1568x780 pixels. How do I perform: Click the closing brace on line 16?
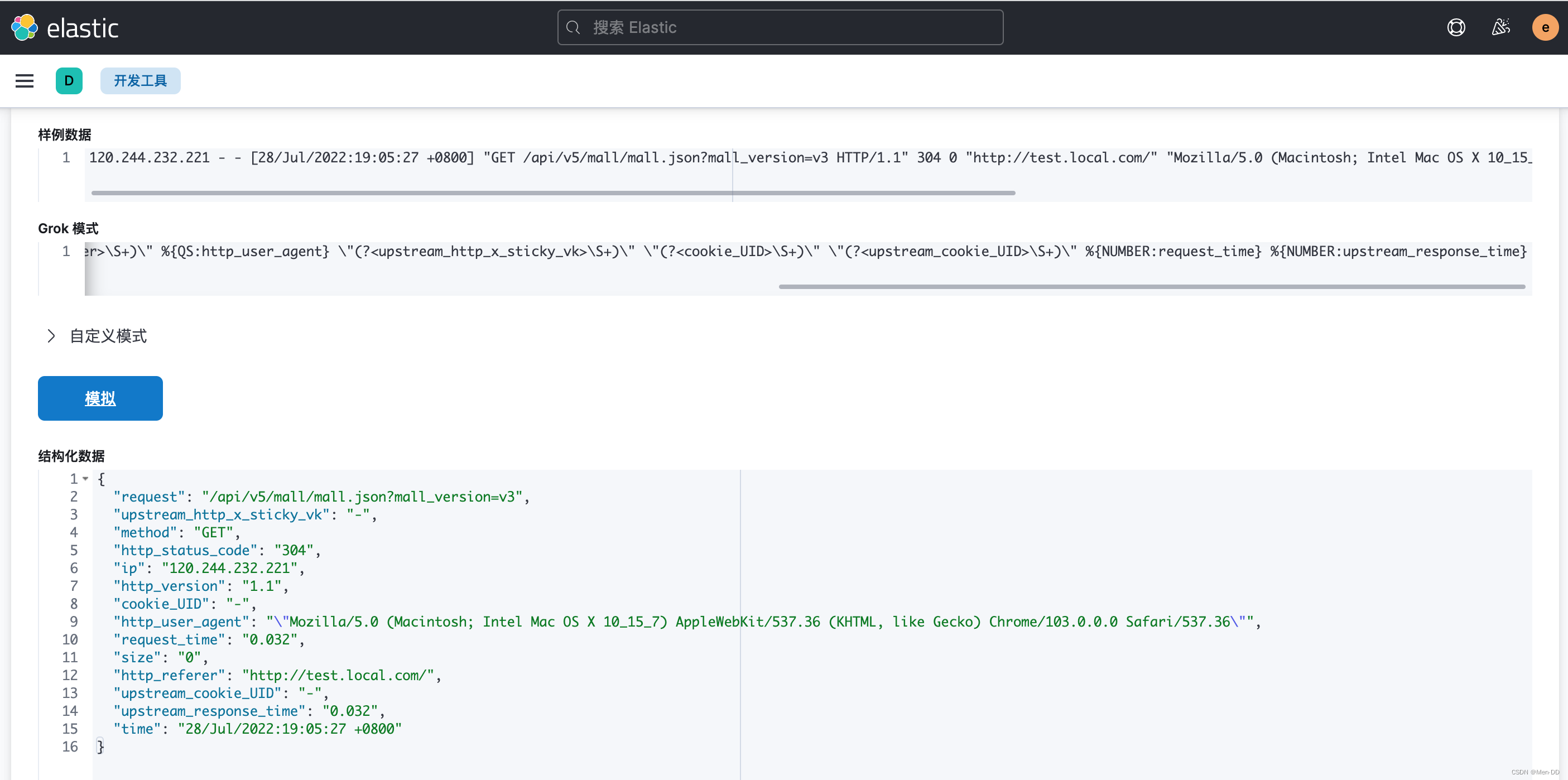[101, 747]
